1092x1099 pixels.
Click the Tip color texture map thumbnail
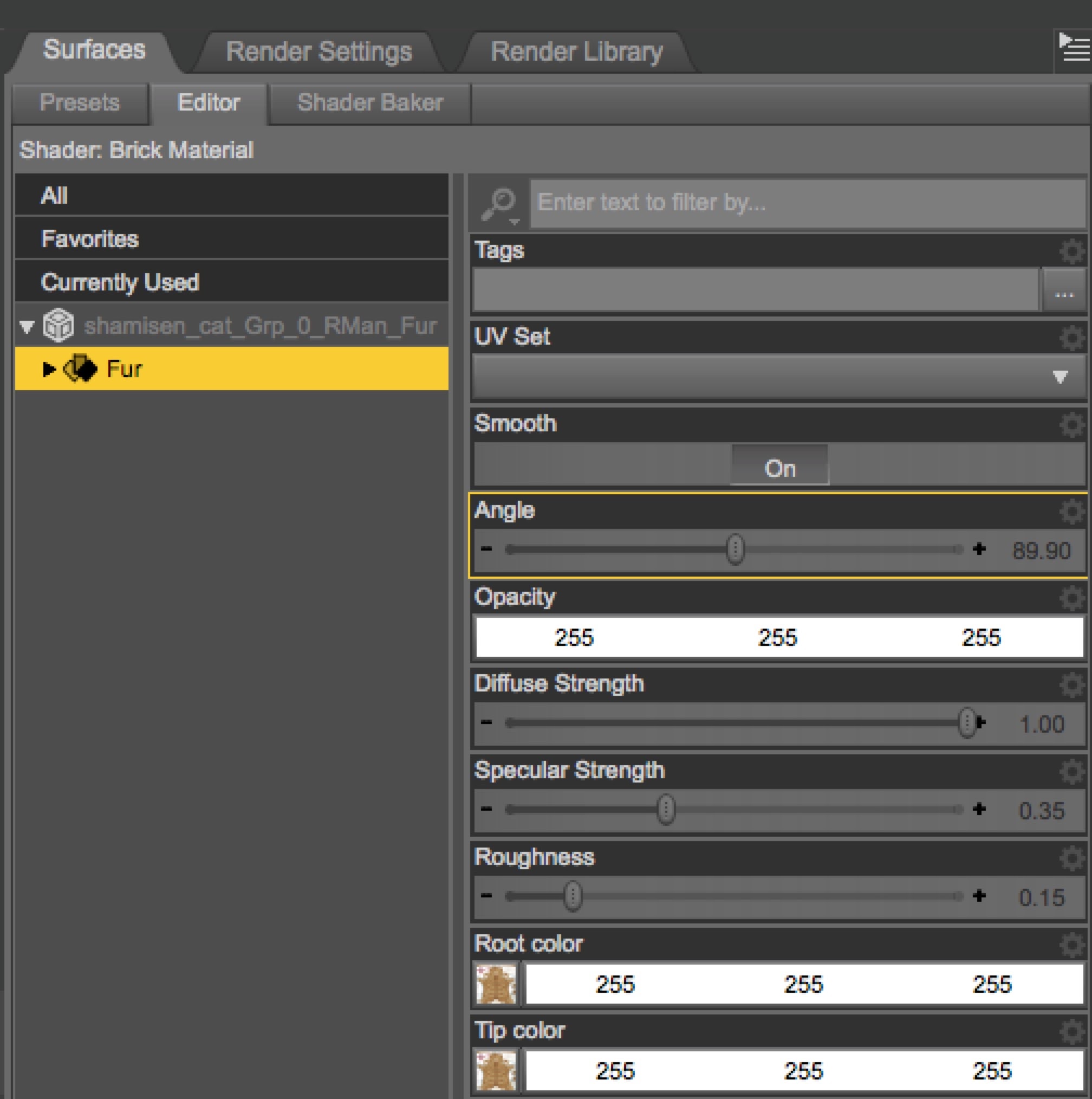tap(496, 1071)
